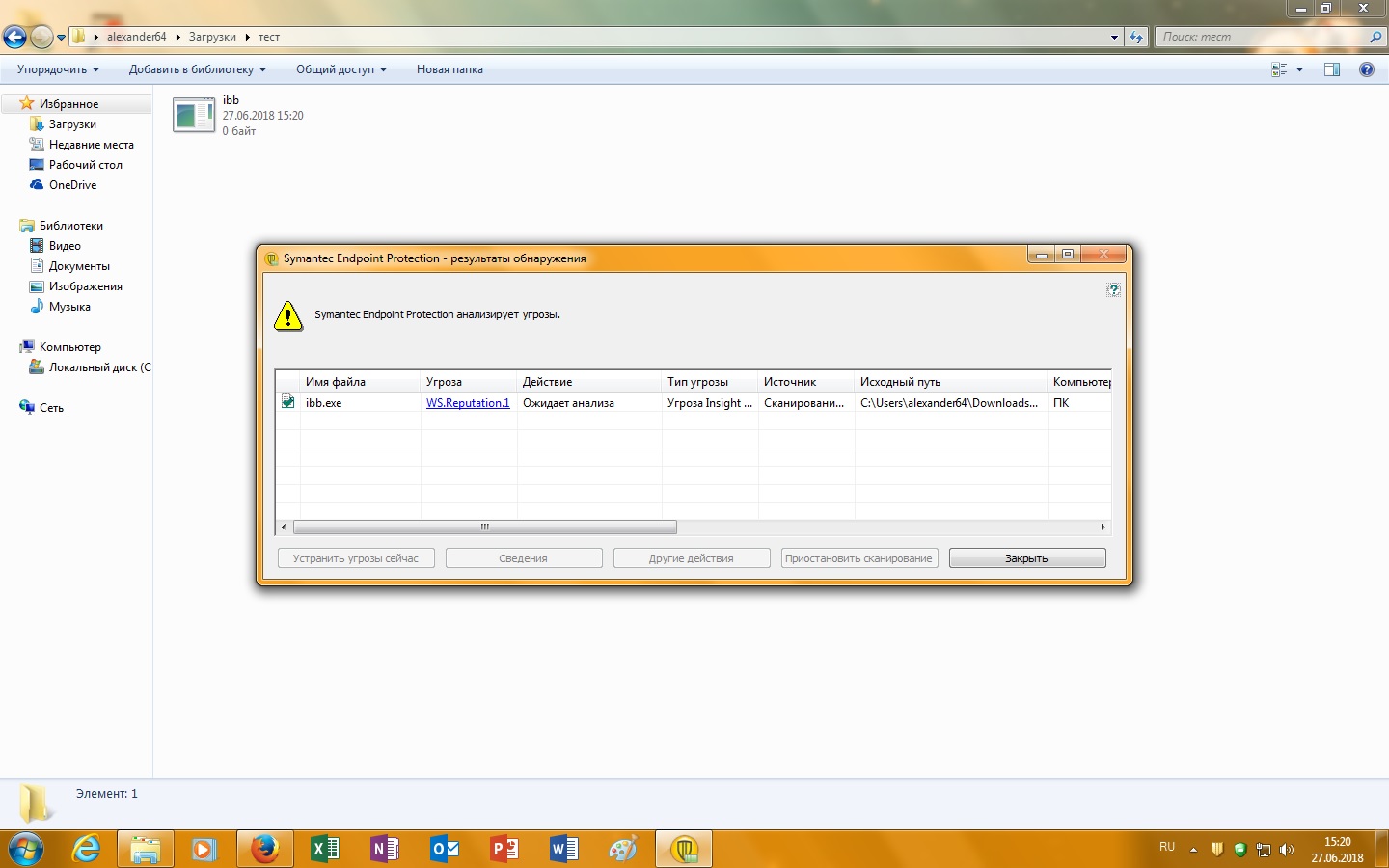Click the refresh button next to address bar
This screenshot has width=1389, height=868.
coord(1137,37)
